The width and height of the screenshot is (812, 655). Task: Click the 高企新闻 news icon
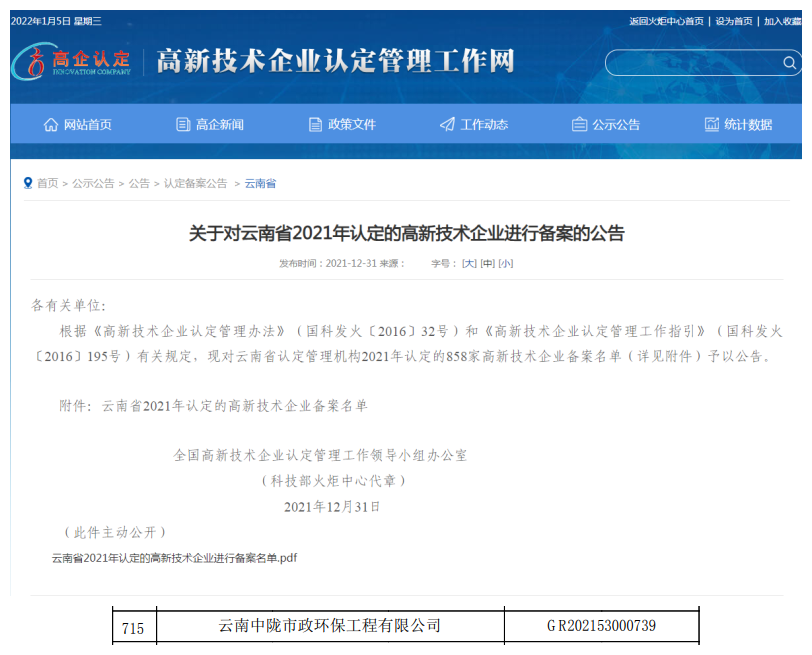click(x=183, y=125)
